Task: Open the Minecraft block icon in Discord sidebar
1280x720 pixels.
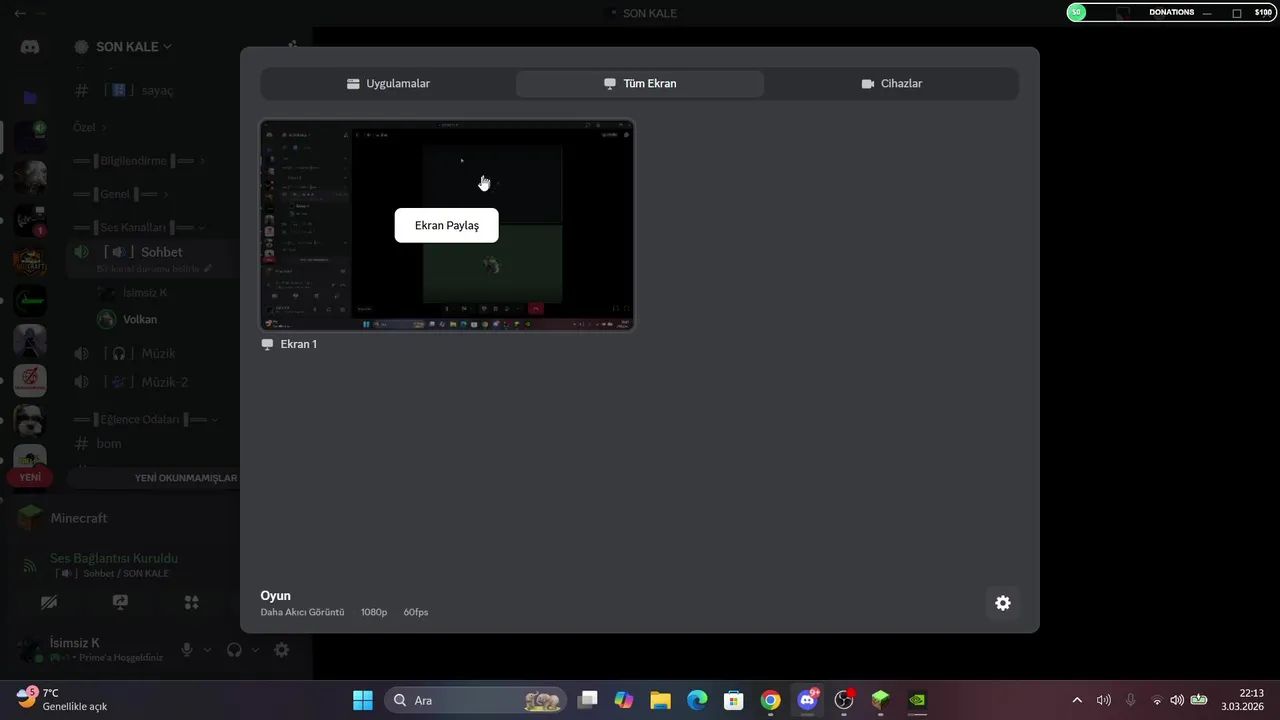Action: [30, 518]
